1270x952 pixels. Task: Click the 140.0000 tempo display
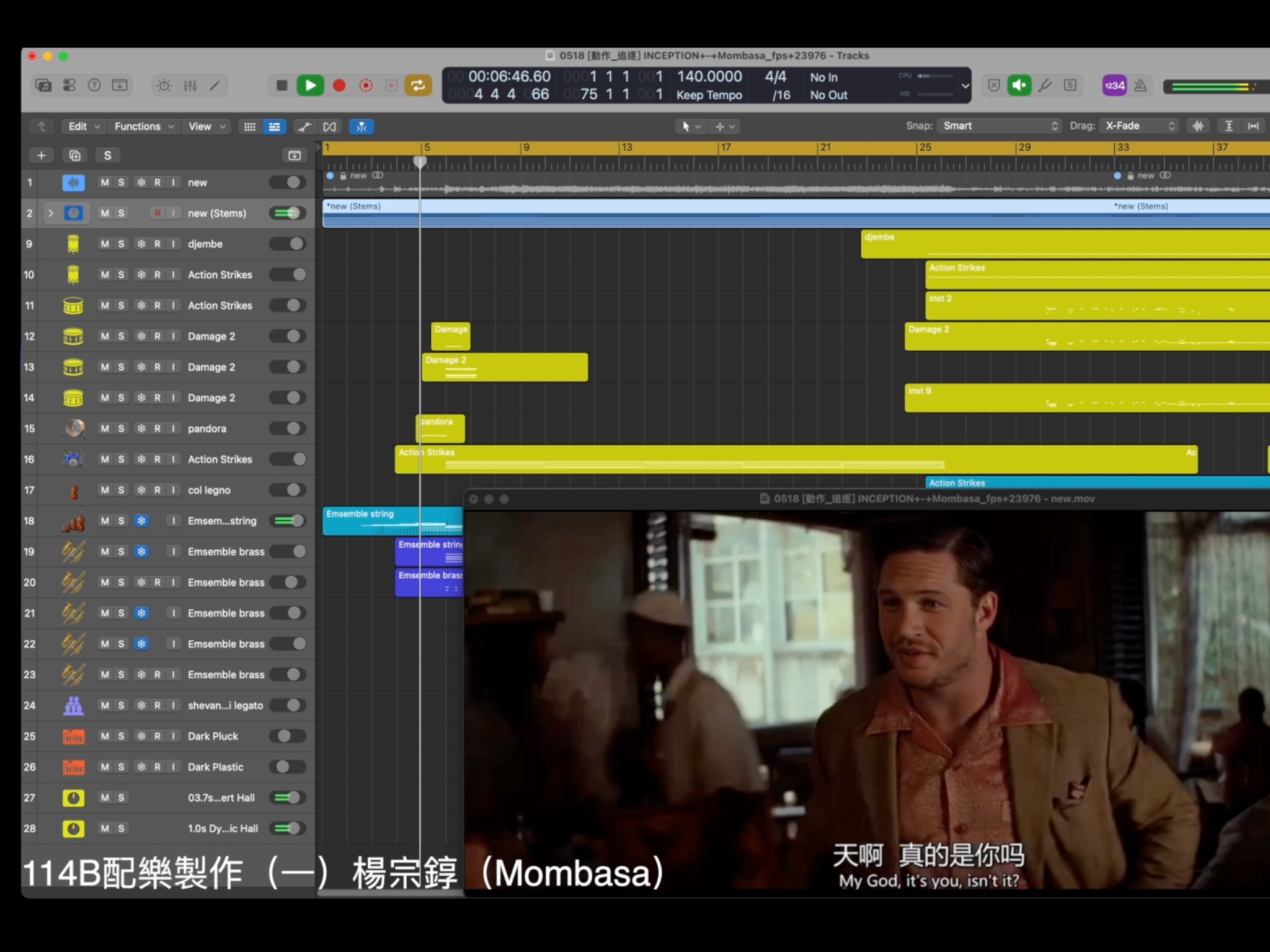pyautogui.click(x=709, y=76)
